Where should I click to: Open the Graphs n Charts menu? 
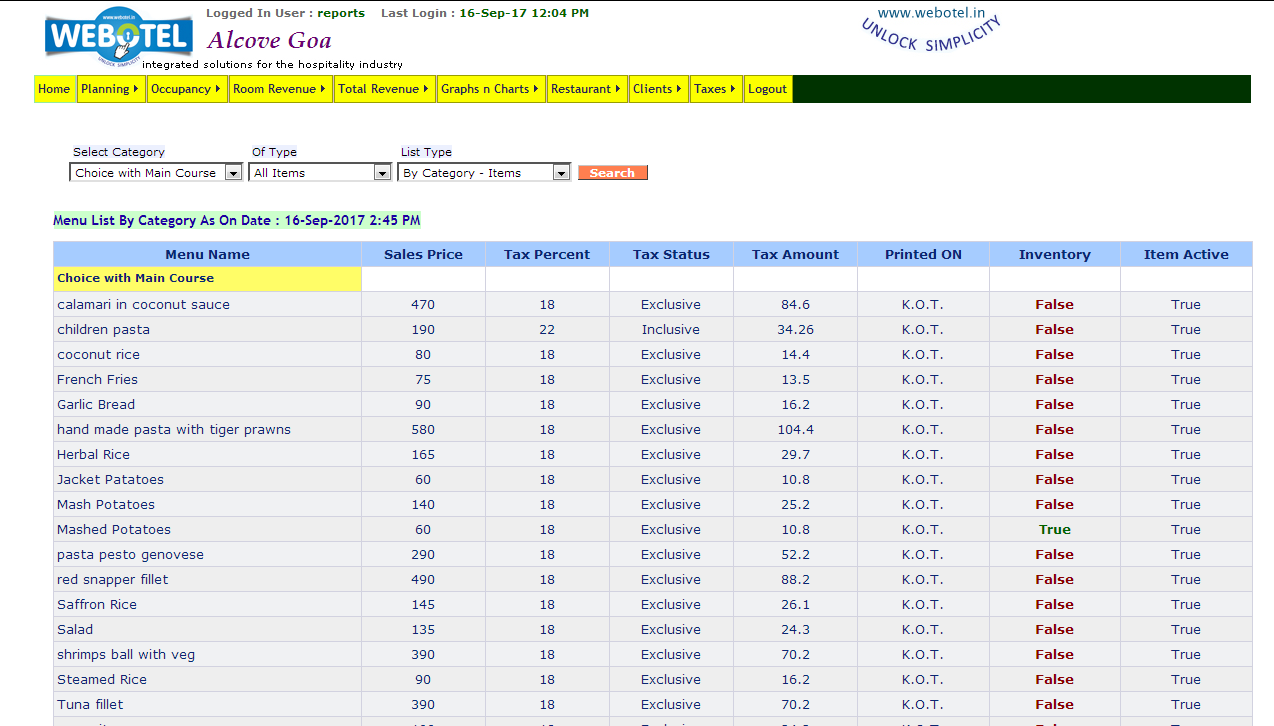491,89
